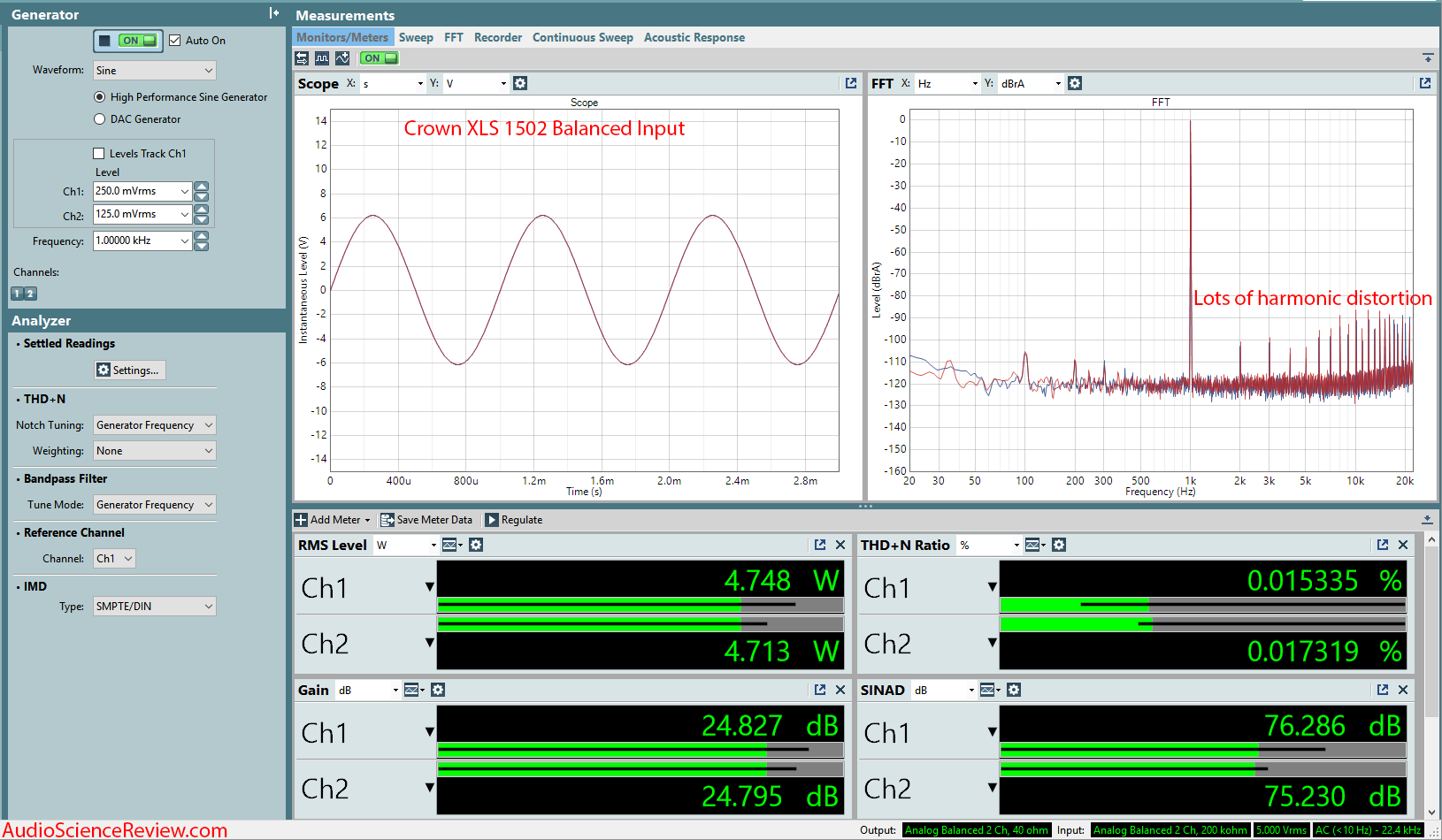Switch to the Monitors/Meters tab
Screen dimensions: 1442x840
point(342,38)
